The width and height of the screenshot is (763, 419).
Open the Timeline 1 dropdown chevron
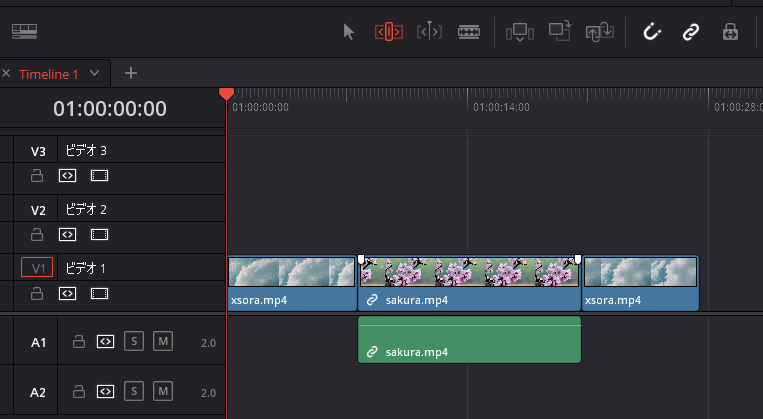click(94, 73)
